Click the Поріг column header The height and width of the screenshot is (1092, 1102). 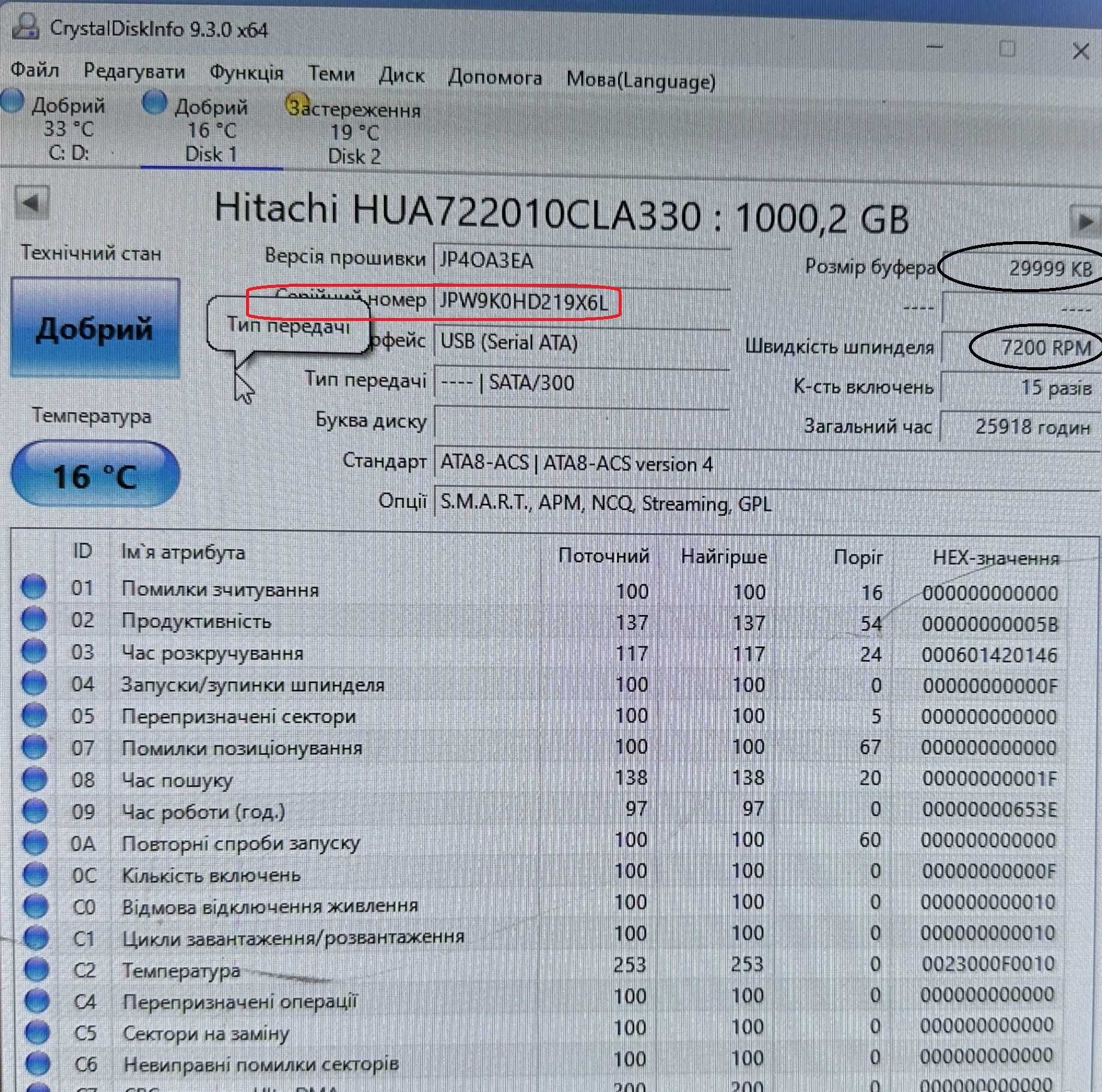[858, 558]
